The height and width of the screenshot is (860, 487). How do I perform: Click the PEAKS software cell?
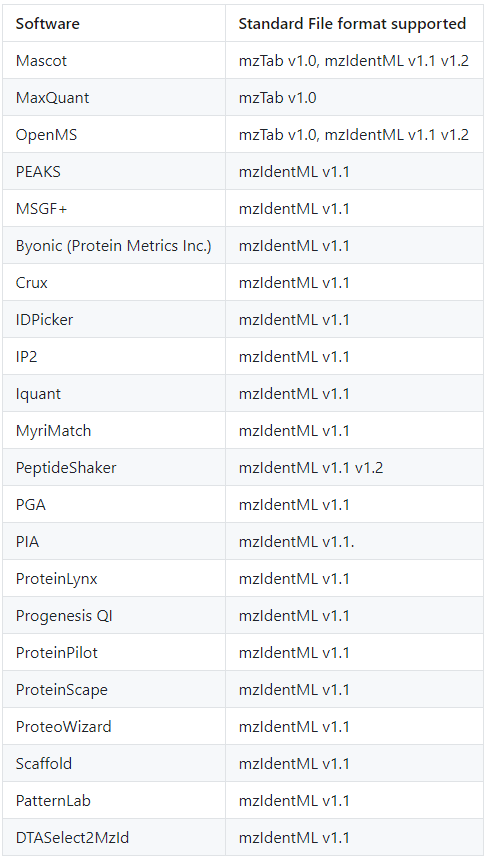(114, 172)
